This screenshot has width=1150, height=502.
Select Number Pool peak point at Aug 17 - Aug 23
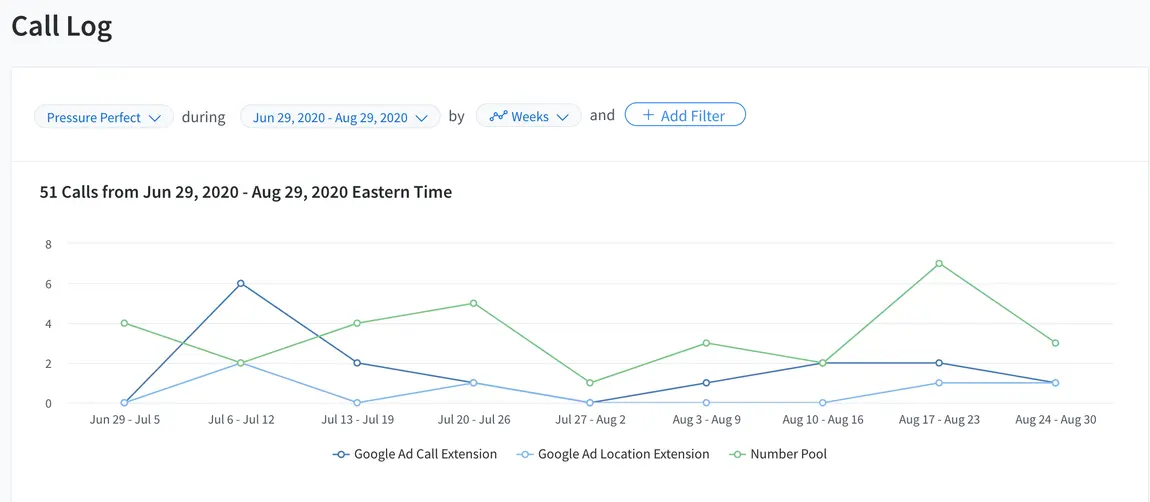(939, 263)
